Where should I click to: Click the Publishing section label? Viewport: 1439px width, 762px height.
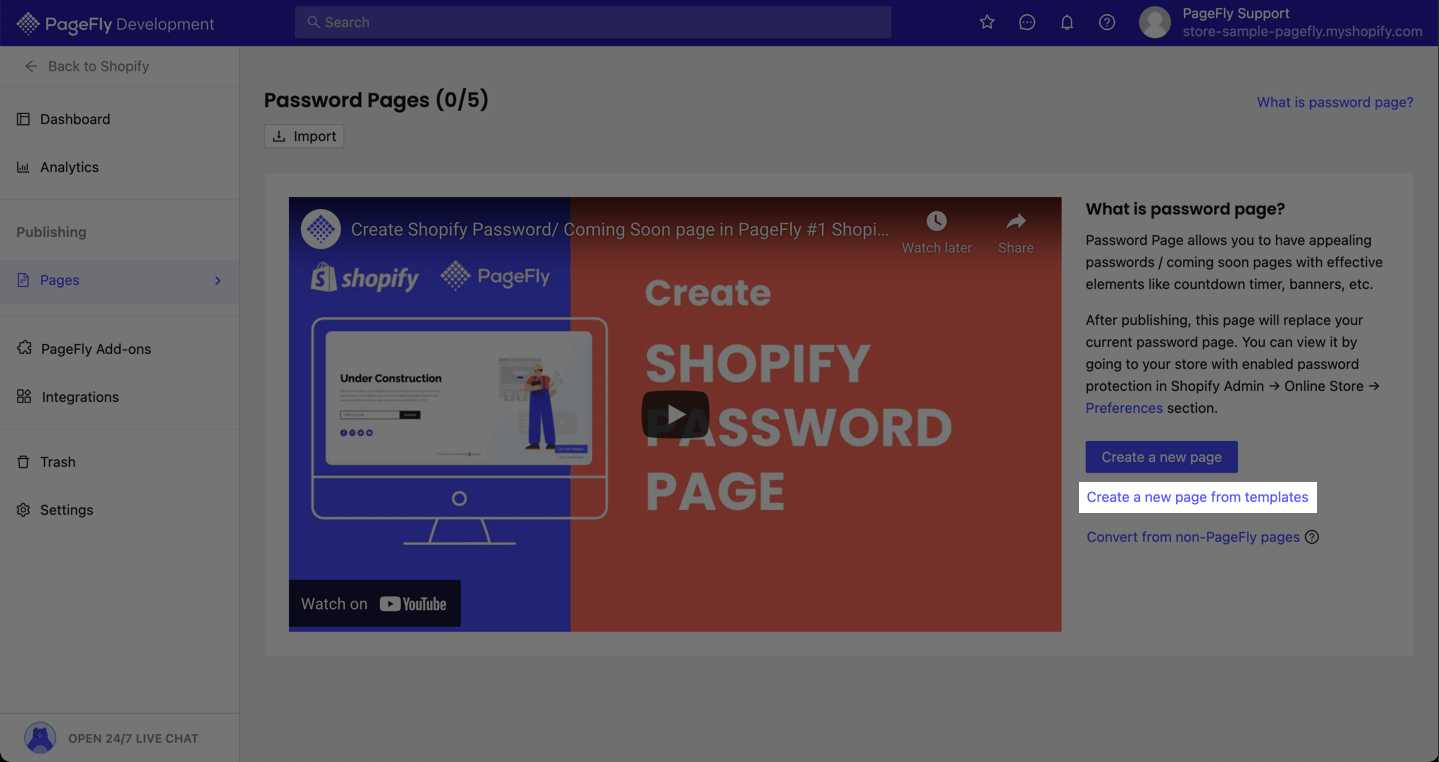click(51, 232)
